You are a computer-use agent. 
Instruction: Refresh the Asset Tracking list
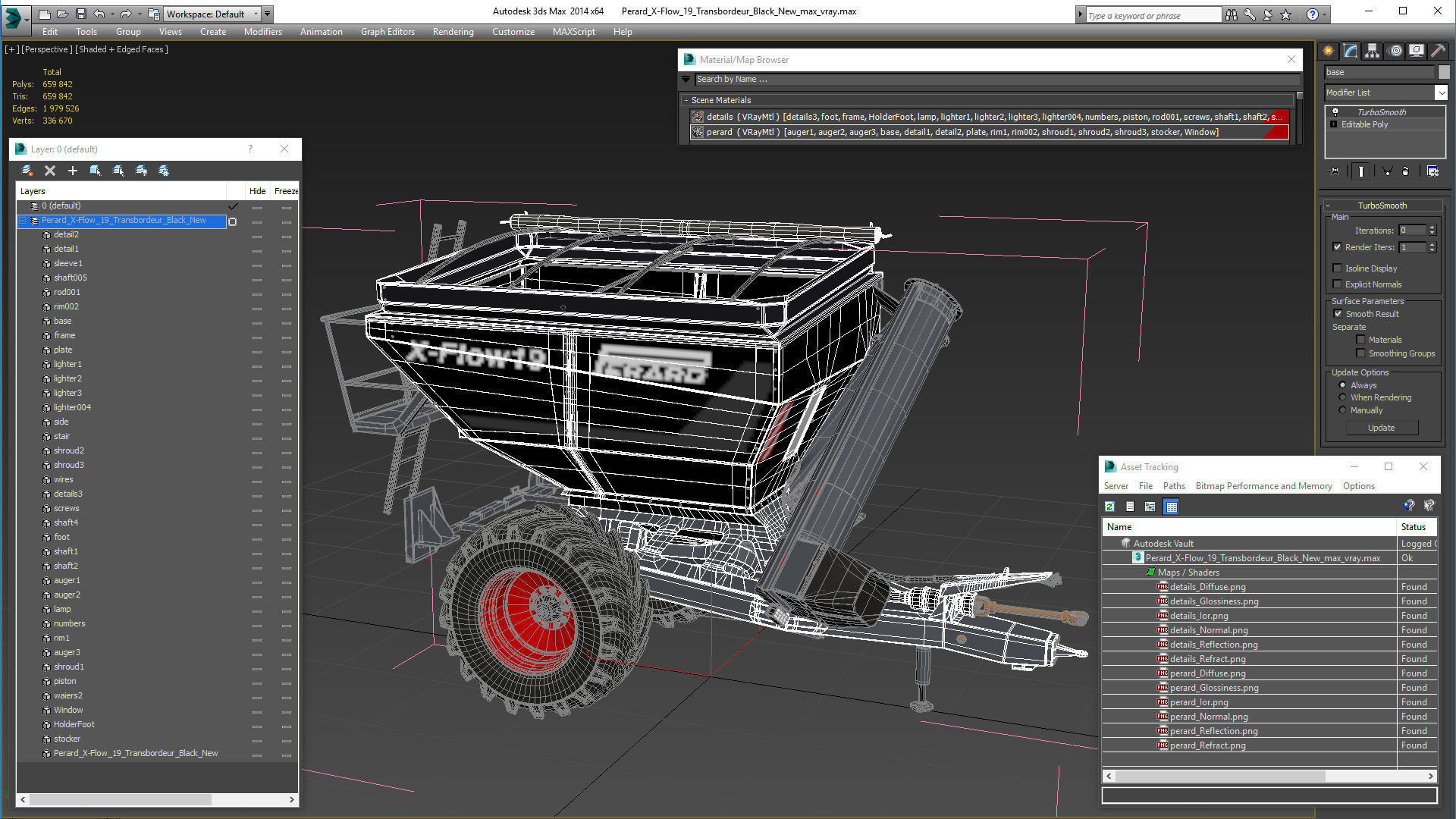coord(1109,507)
